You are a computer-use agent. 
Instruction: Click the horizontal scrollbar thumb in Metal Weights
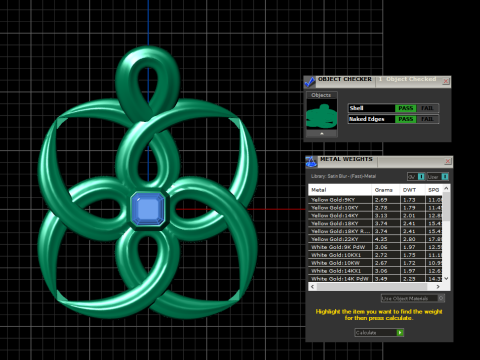(372, 287)
